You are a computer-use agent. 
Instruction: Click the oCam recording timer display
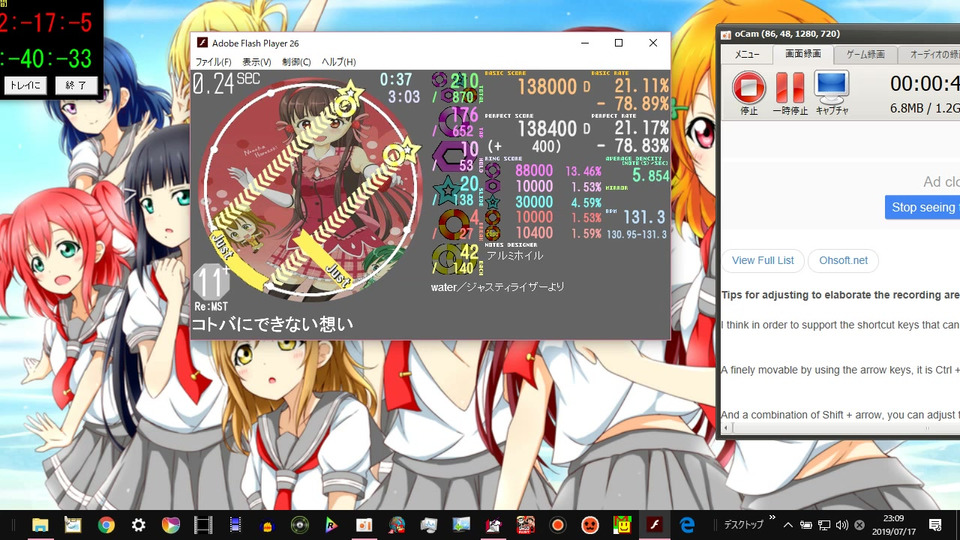click(924, 83)
